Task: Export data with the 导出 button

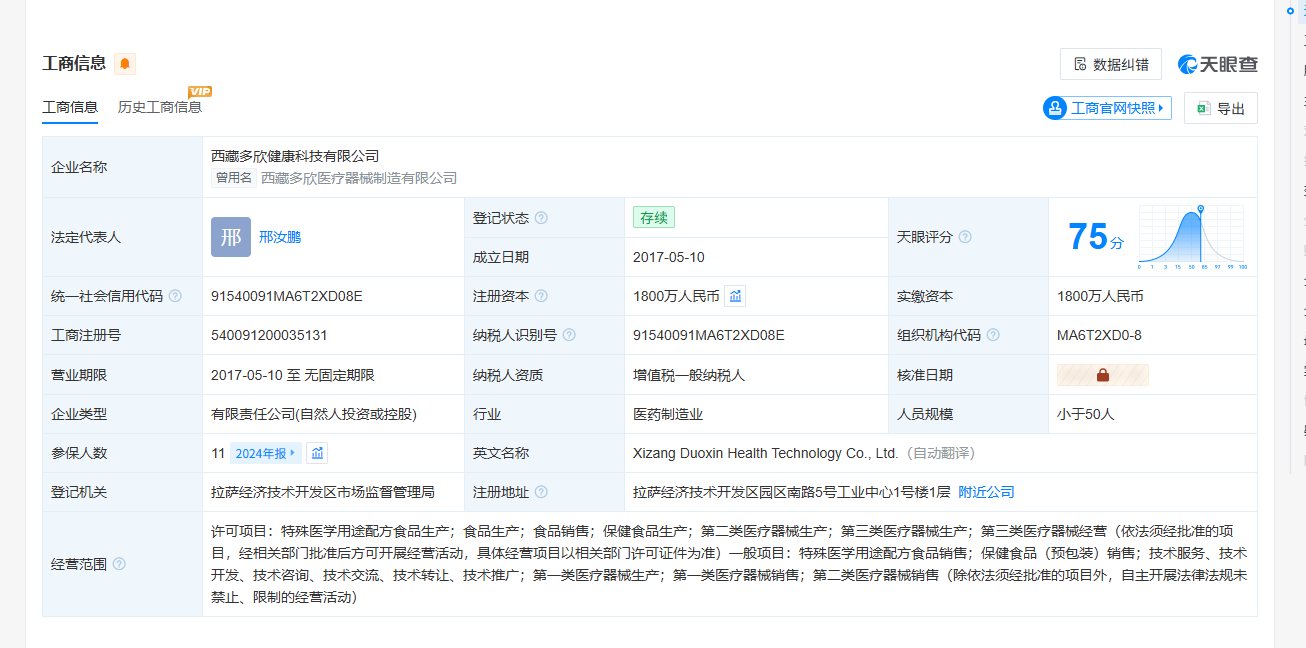Action: pos(1220,108)
